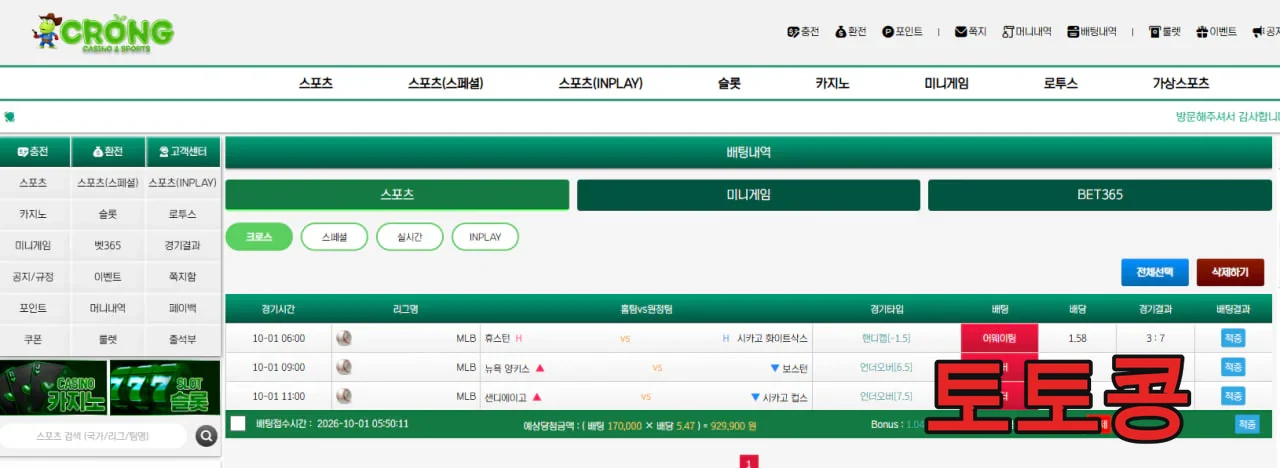
Task: Click the sports search magnifier icon
Action: click(206, 436)
